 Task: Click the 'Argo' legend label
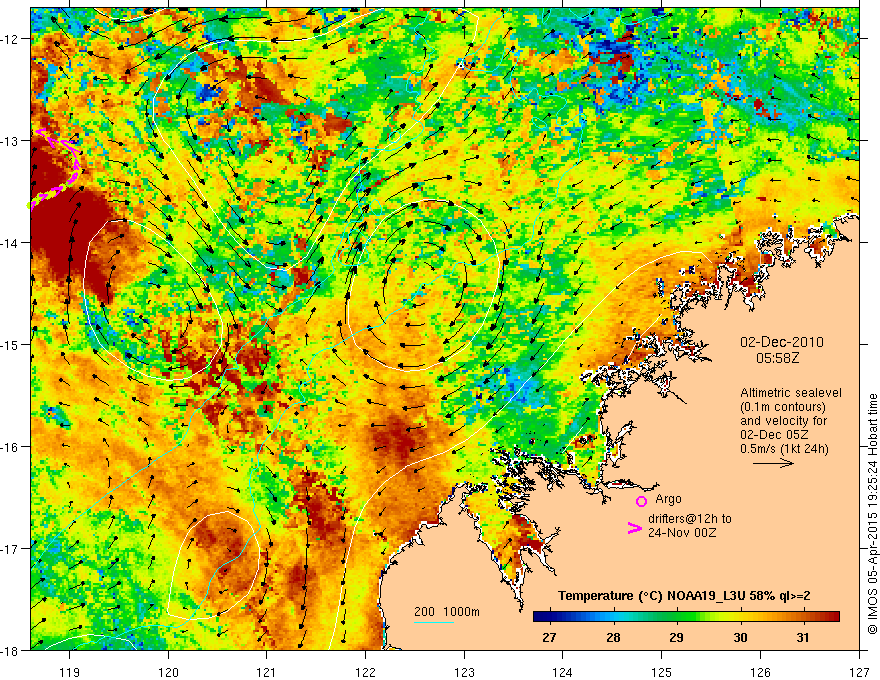coord(668,499)
